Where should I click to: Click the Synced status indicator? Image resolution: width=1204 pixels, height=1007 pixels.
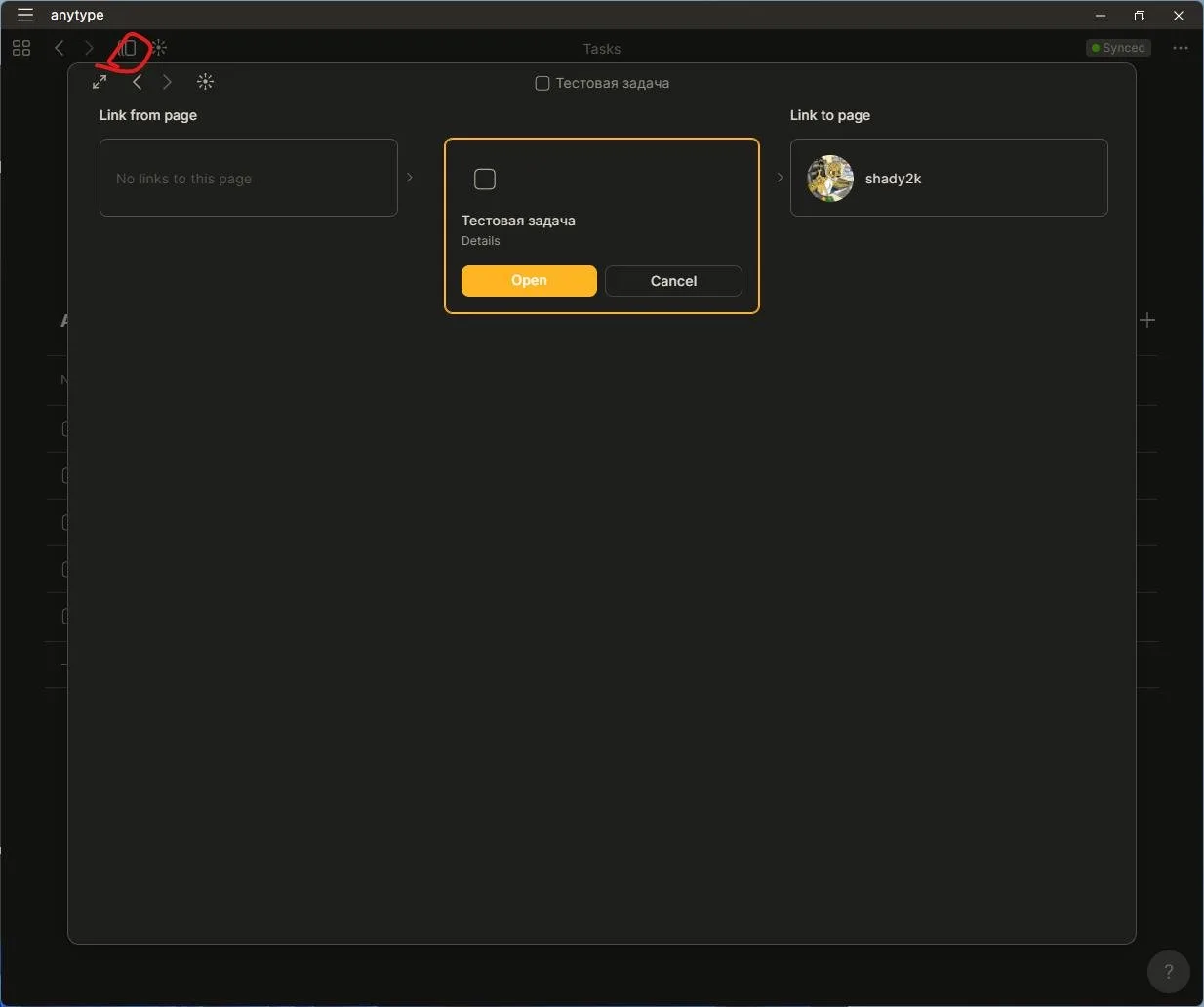point(1118,48)
